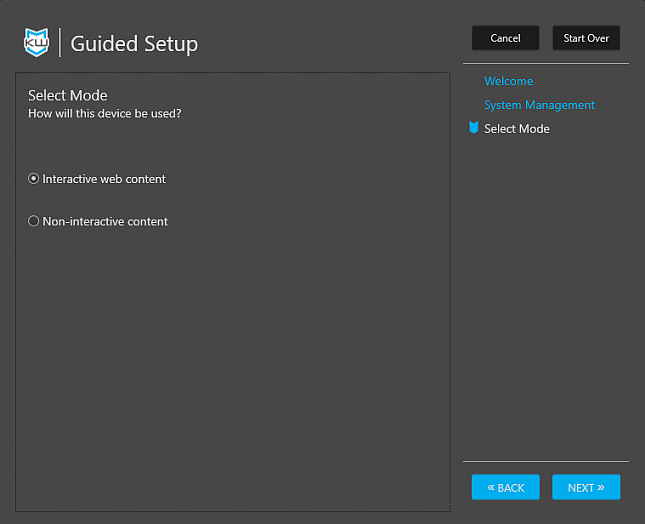Go back with the BACK button
The image size is (645, 524).
coord(506,487)
